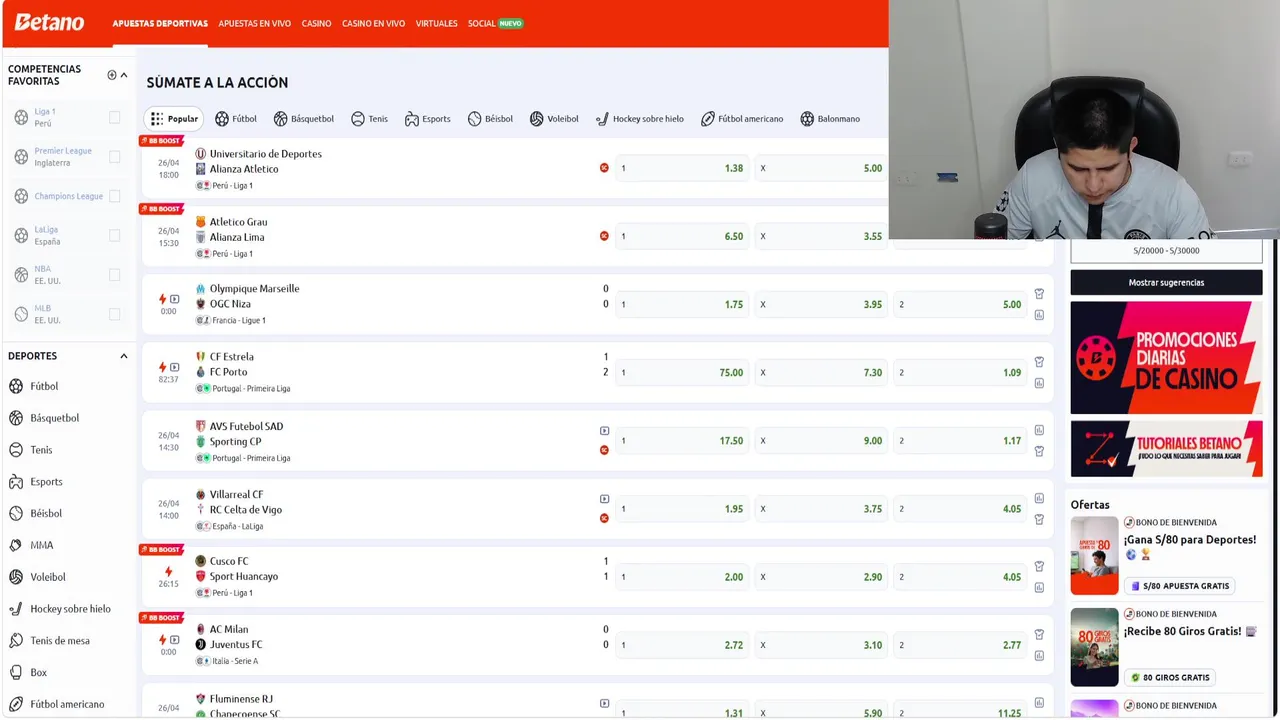Select the Básquetbol tab filter

pyautogui.click(x=304, y=119)
